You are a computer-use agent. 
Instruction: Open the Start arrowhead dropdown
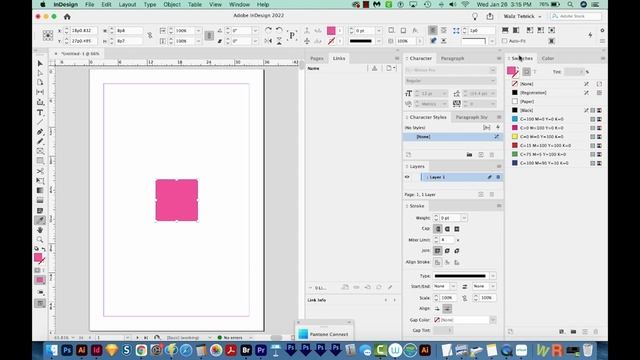(x=453, y=287)
